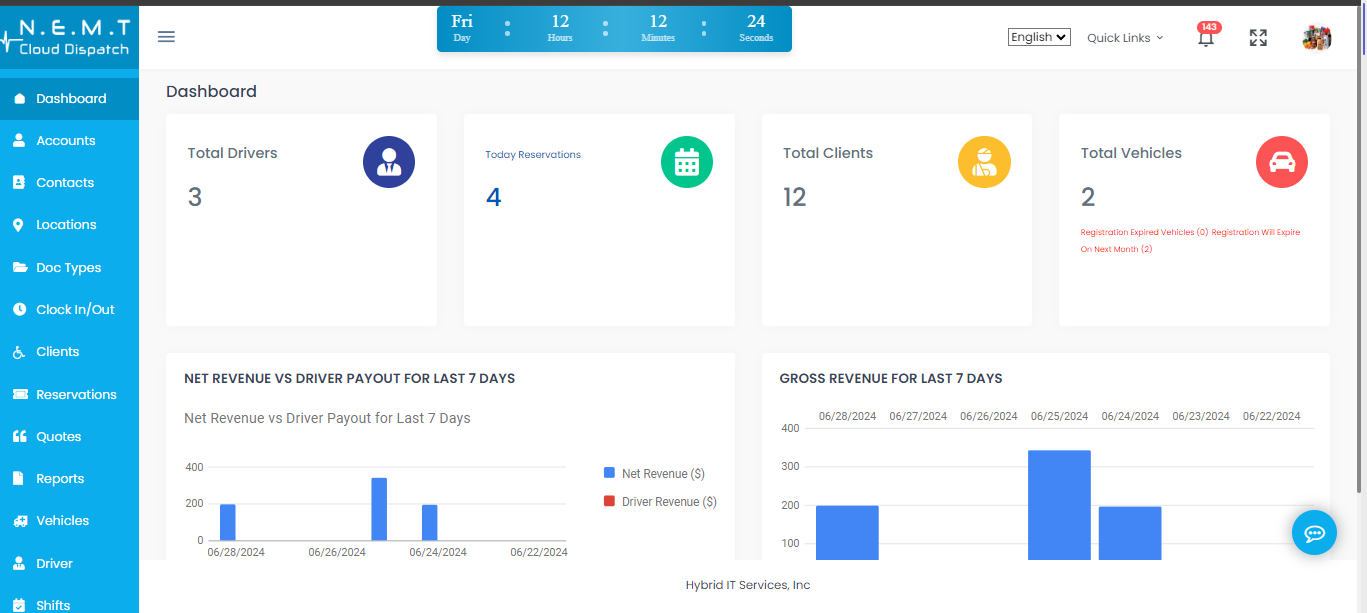Viewport: 1367px width, 613px height.
Task: Click the green calendar icon on Today Reservations
Action: [687, 162]
